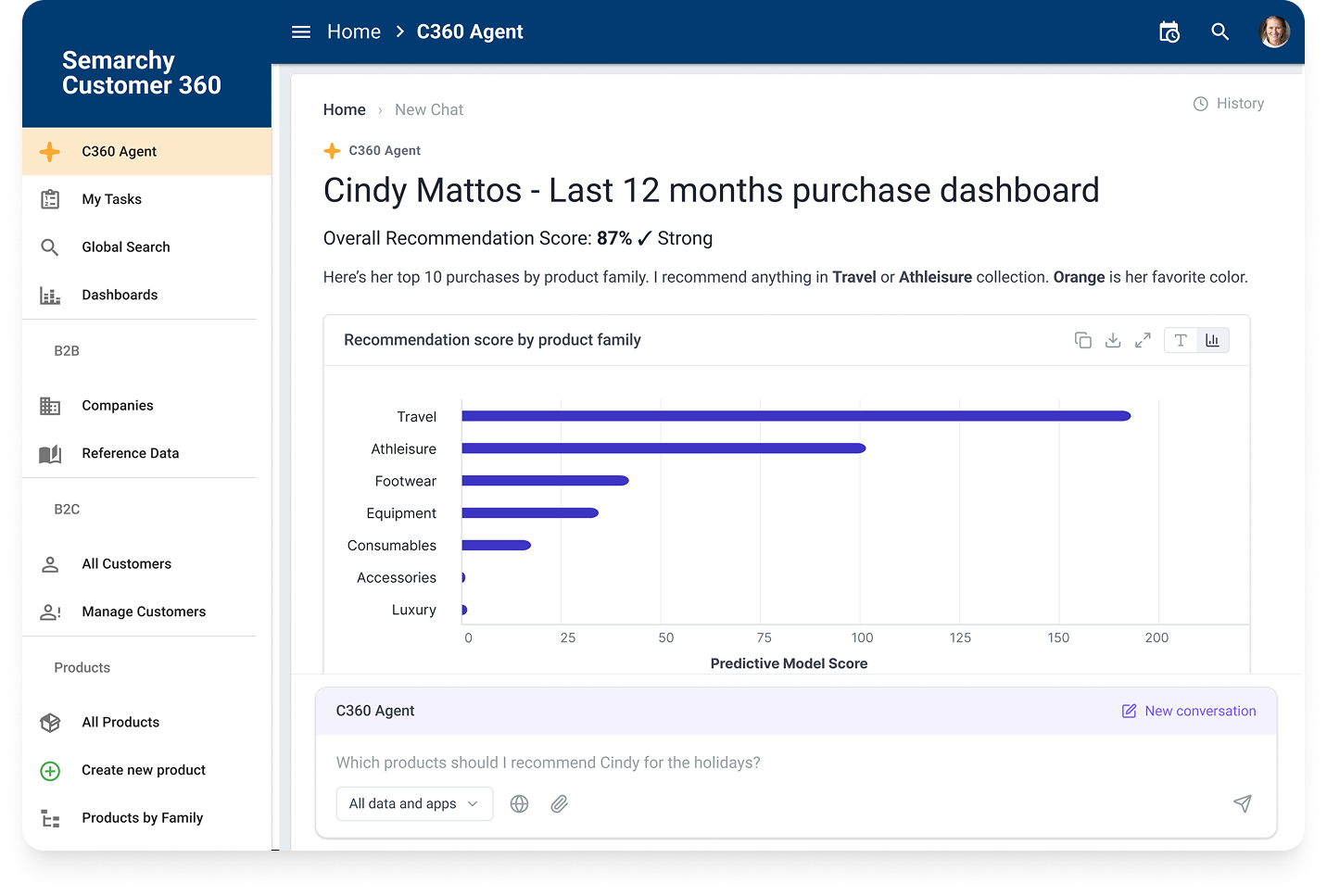
Task: Click the Footwear bar in chart
Action: coord(545,481)
